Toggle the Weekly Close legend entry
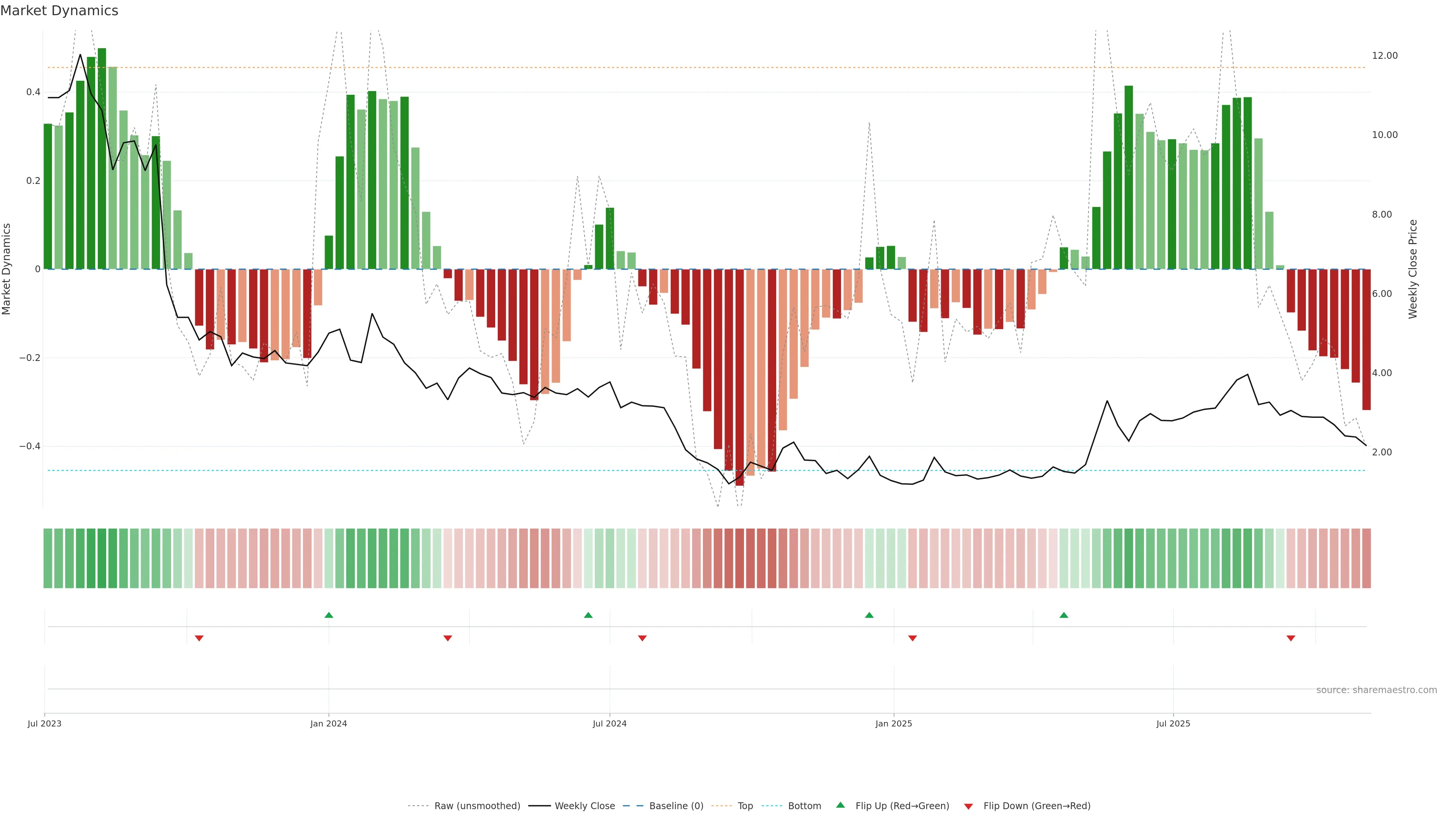 (x=584, y=806)
